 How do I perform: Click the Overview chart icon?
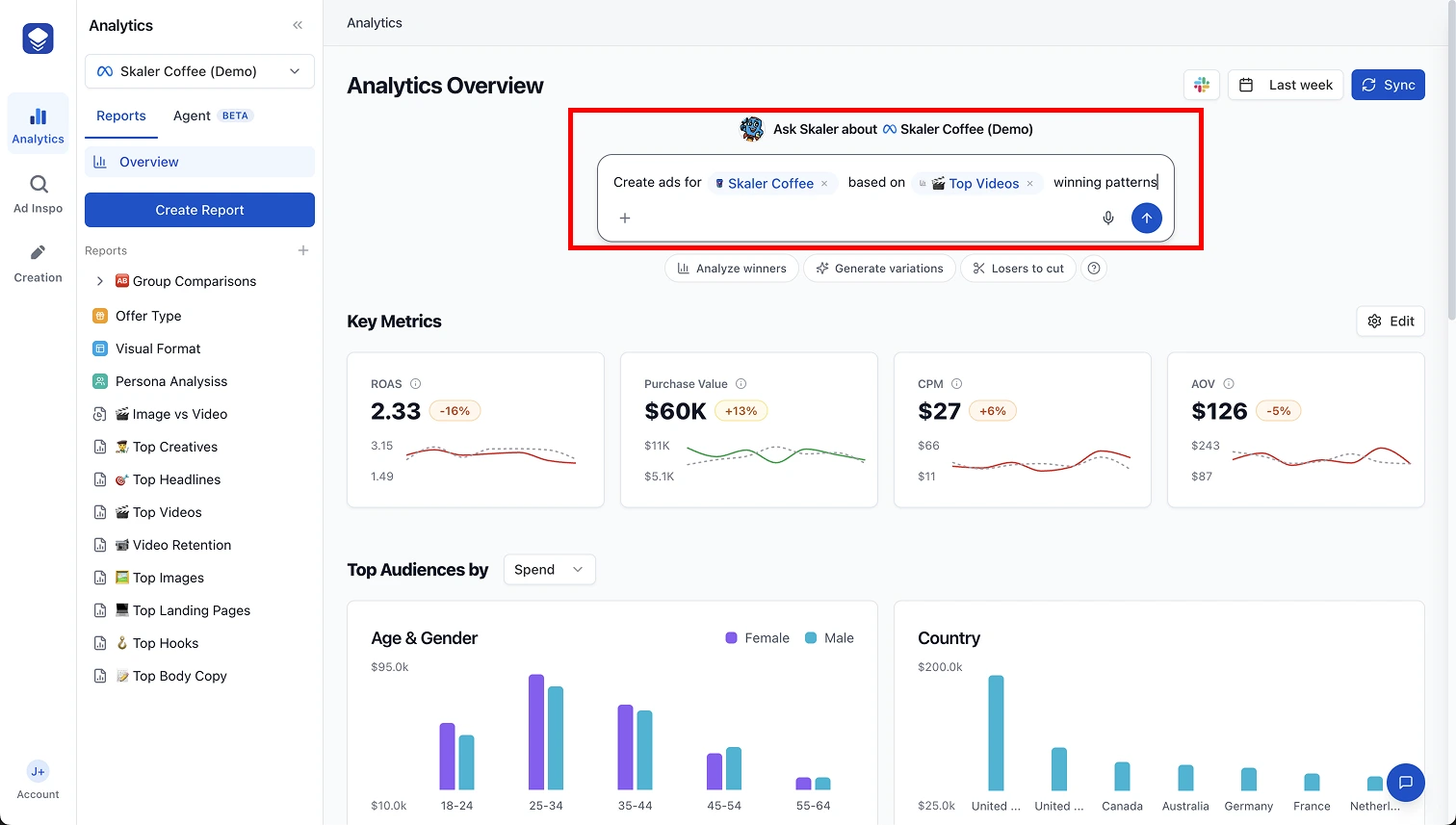click(x=100, y=162)
